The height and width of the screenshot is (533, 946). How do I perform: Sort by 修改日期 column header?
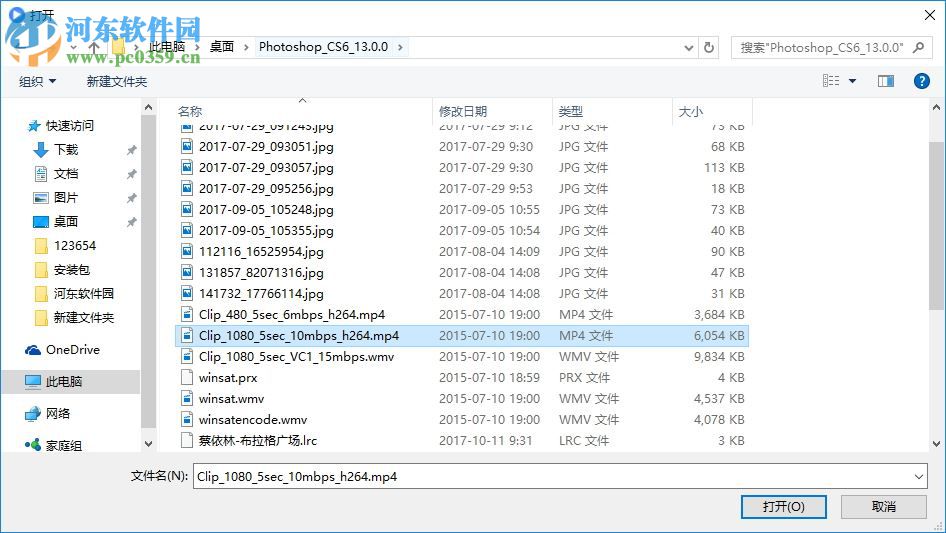tap(462, 111)
